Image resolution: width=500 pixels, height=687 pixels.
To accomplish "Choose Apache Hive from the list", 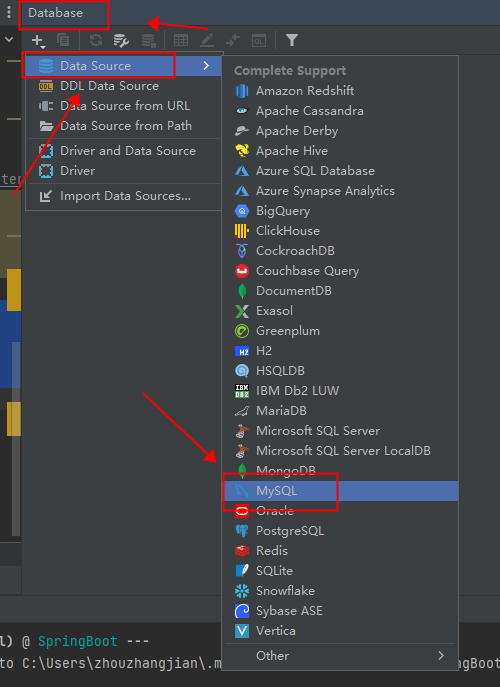I will [341, 151].
